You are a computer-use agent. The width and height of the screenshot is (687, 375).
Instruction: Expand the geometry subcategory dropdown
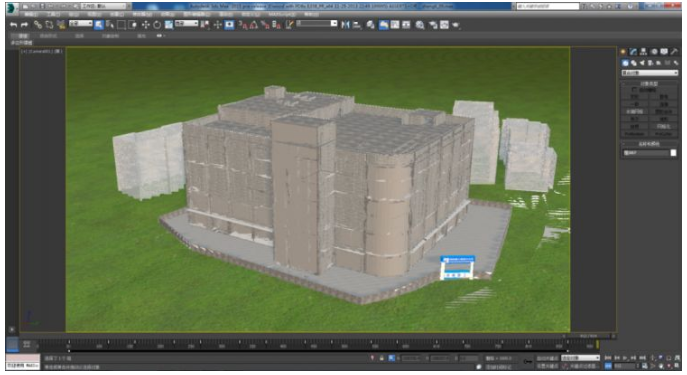point(650,73)
